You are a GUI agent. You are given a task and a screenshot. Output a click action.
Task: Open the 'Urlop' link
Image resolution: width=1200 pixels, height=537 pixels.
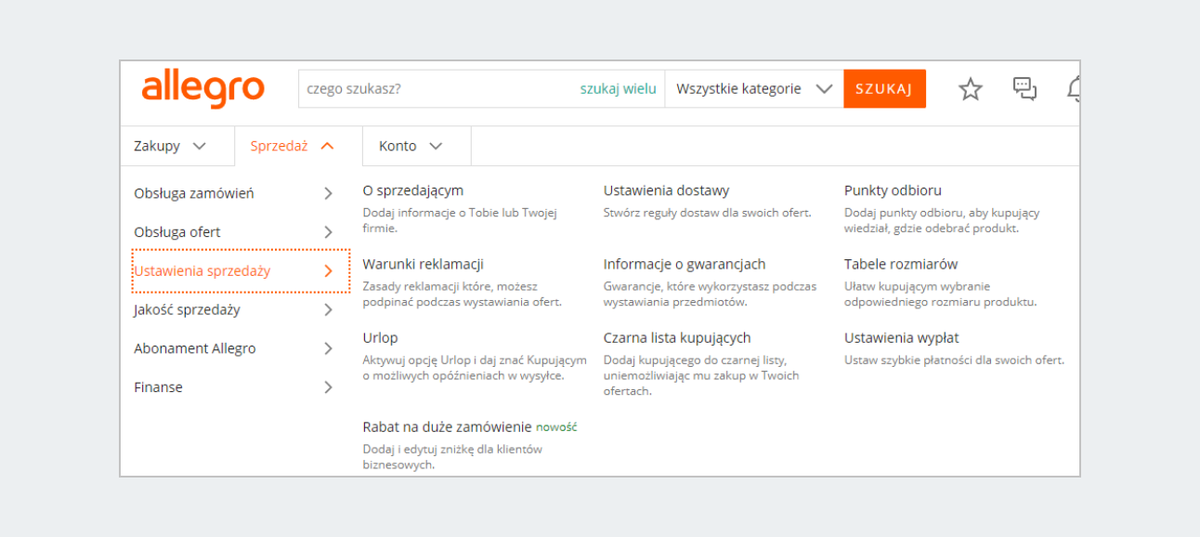(x=380, y=338)
